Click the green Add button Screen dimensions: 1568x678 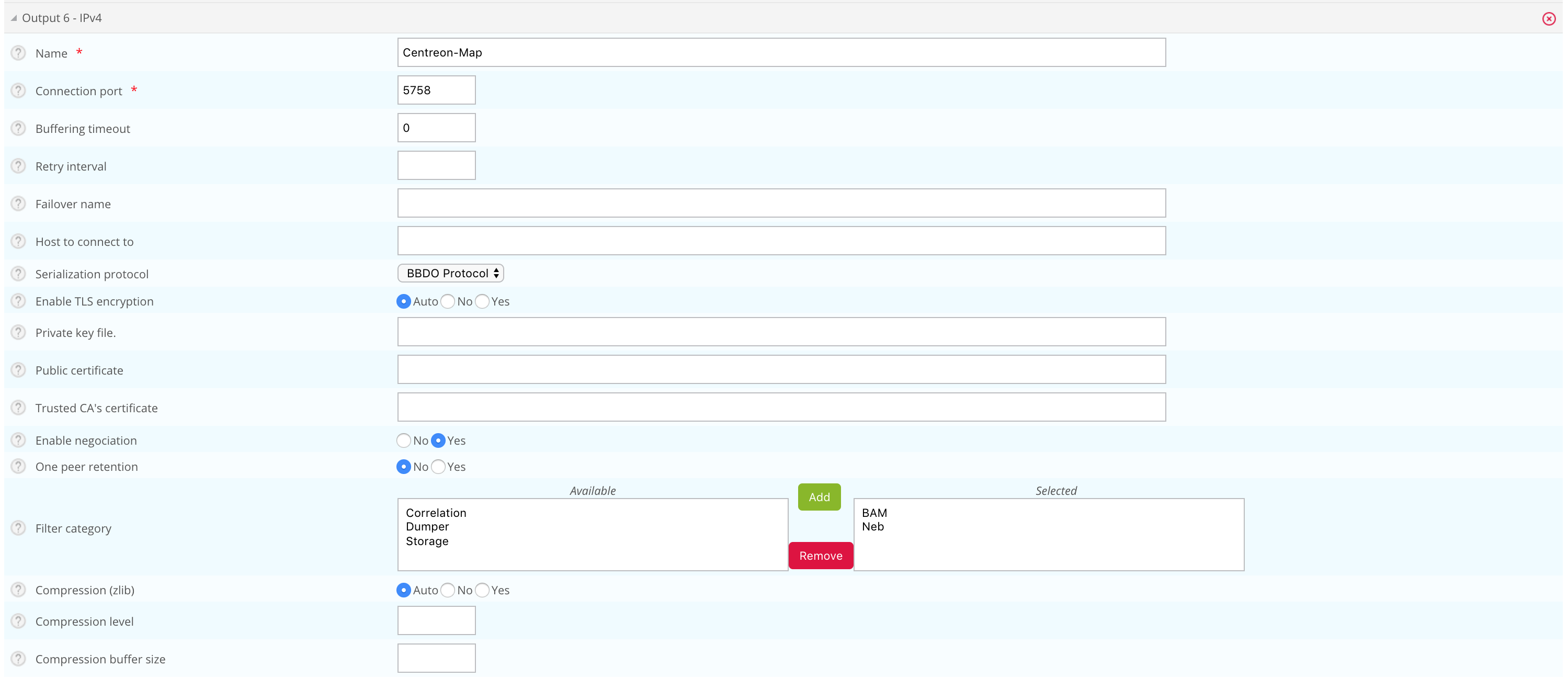[x=819, y=497]
